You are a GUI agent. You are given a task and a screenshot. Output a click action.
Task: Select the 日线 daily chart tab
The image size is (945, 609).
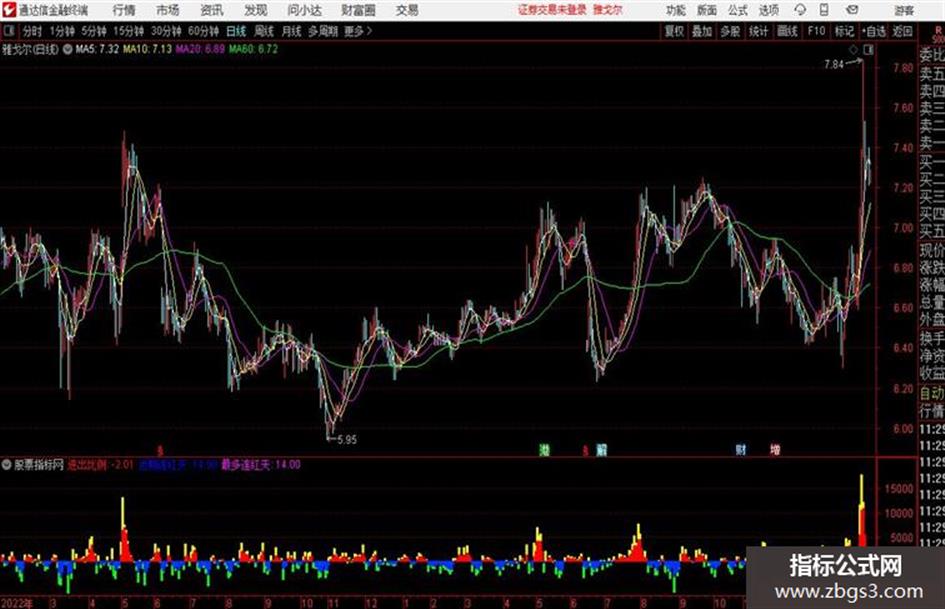pos(236,31)
